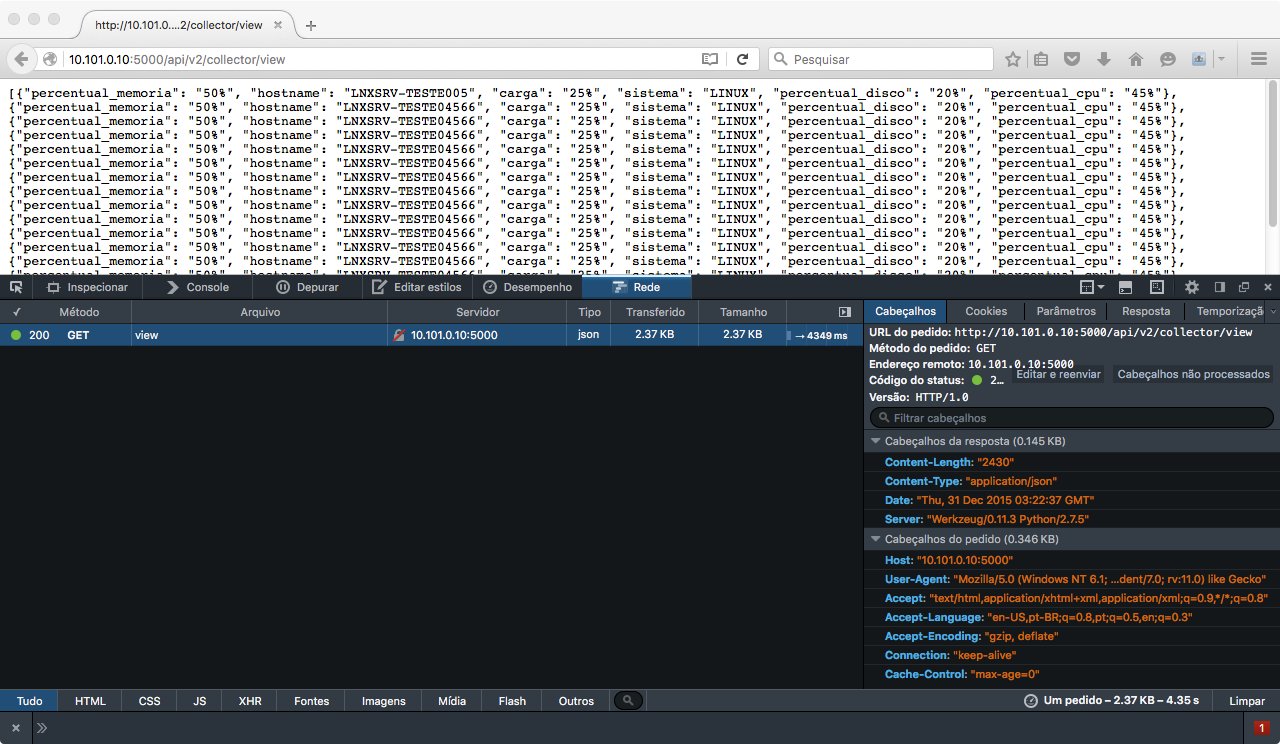Go to the Firefox home page
Screen dimensions: 1280x744
1135,59
